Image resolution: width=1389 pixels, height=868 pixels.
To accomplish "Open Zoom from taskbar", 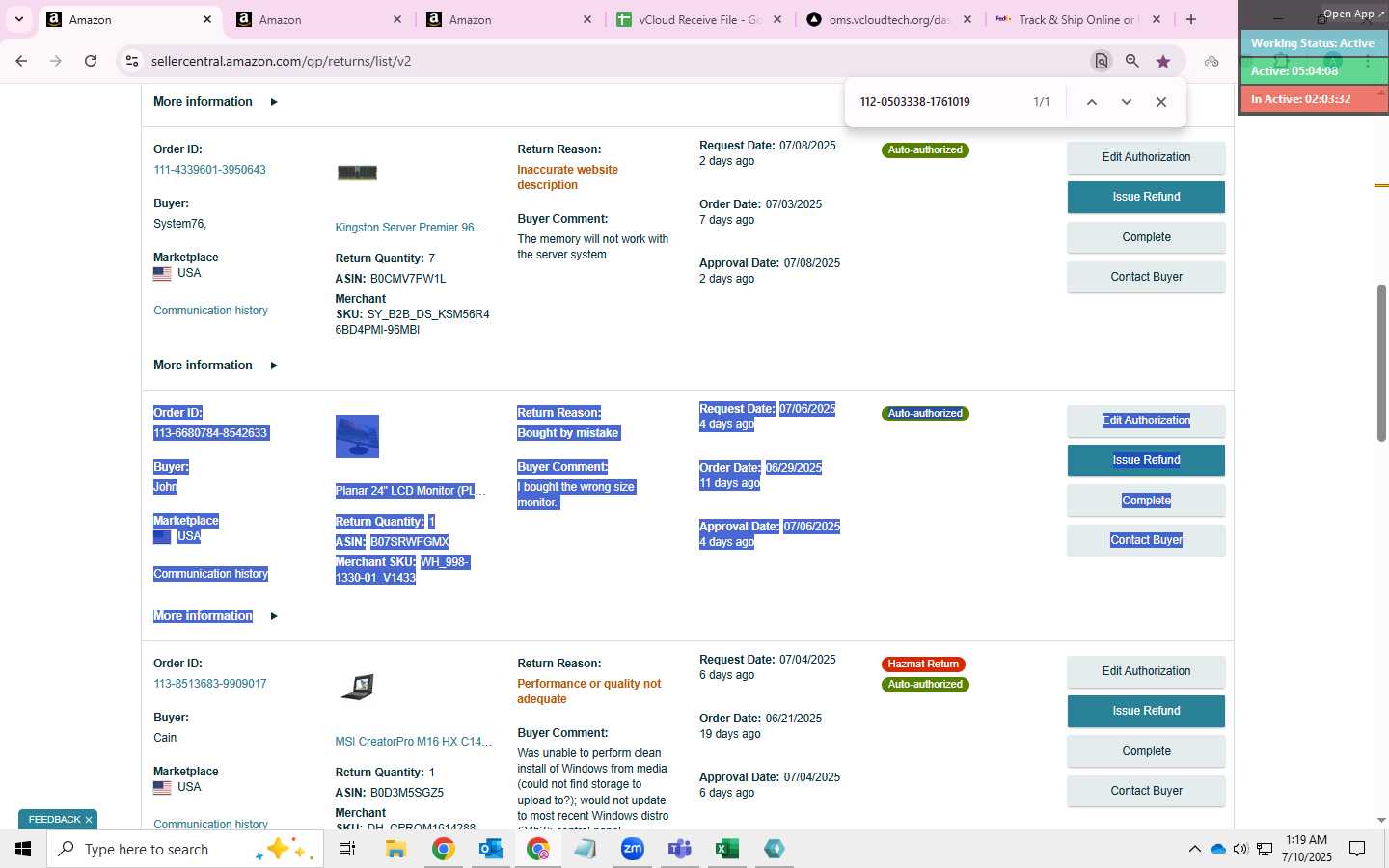I will [633, 849].
